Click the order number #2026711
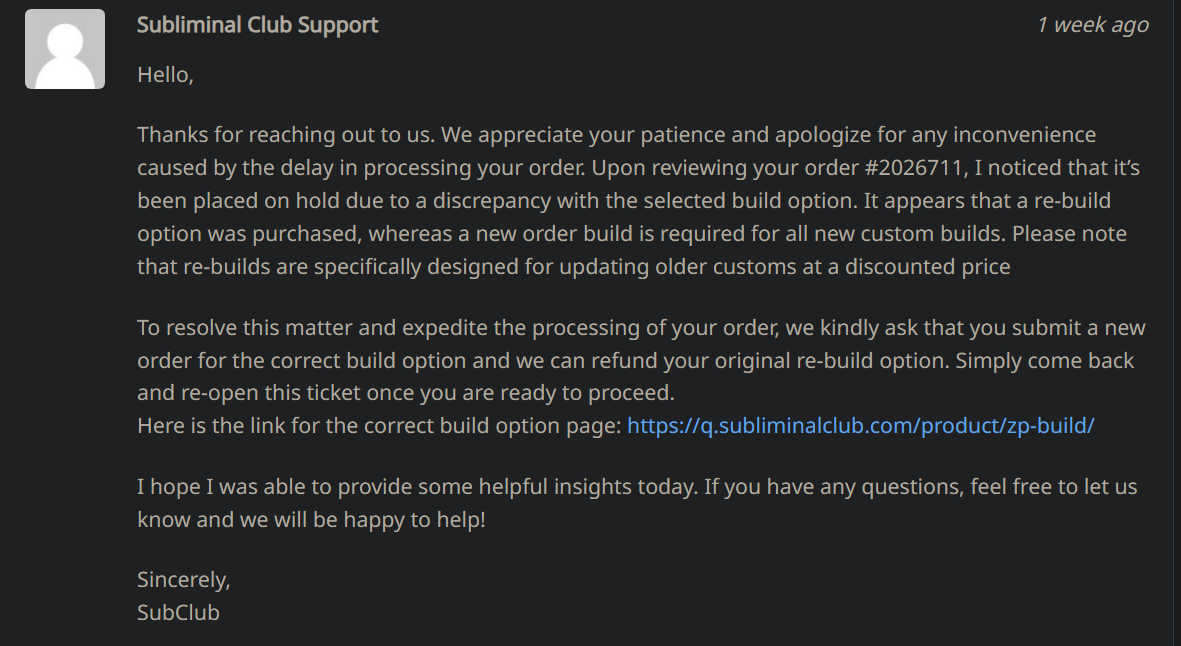 tap(914, 167)
